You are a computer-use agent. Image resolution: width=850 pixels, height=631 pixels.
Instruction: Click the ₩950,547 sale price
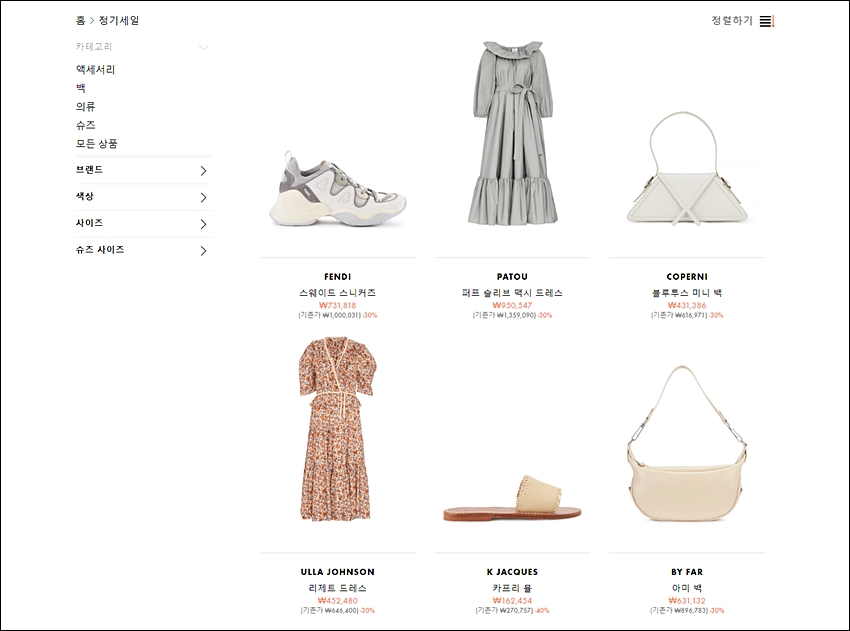coord(512,305)
